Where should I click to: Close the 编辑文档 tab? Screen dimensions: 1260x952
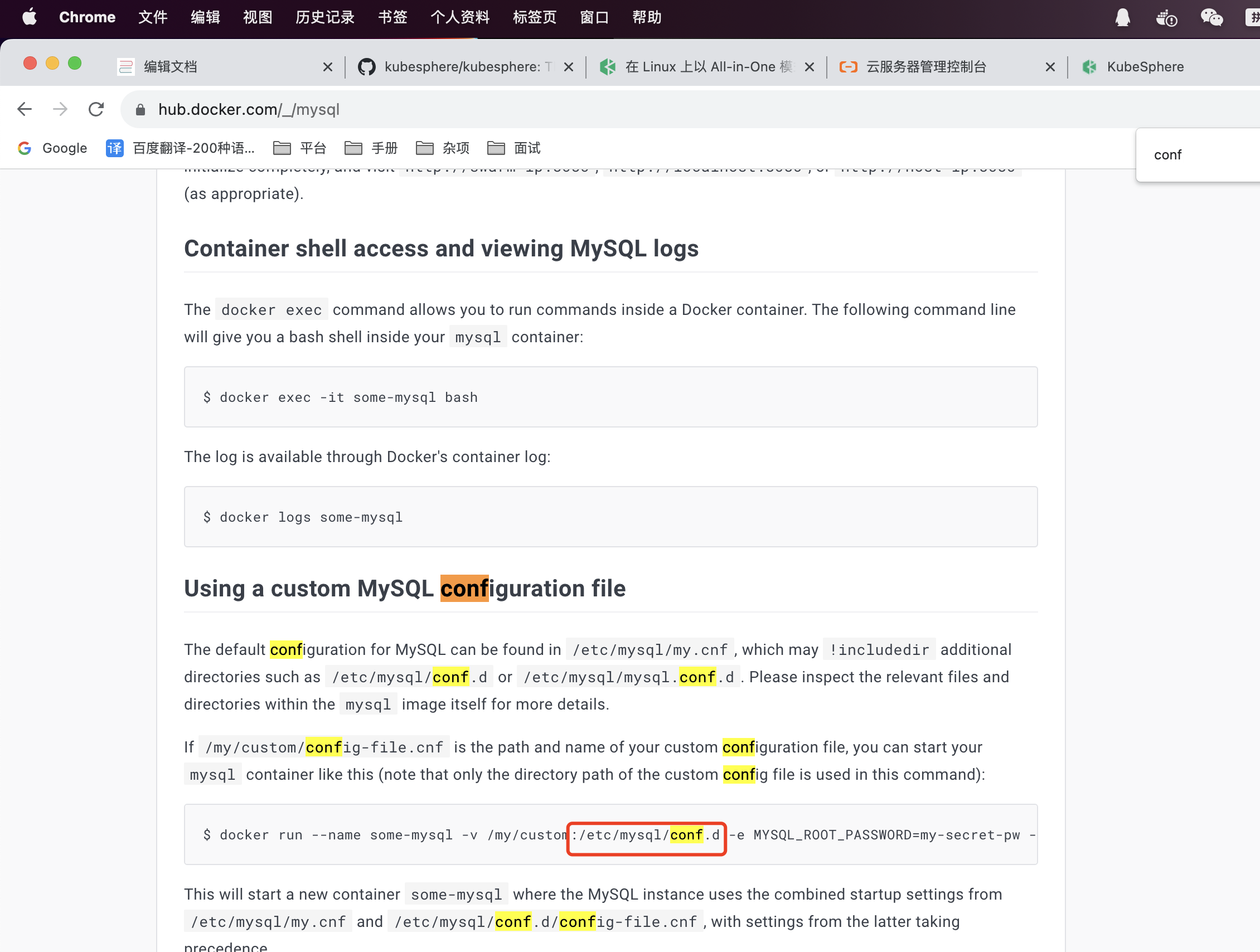tap(327, 67)
